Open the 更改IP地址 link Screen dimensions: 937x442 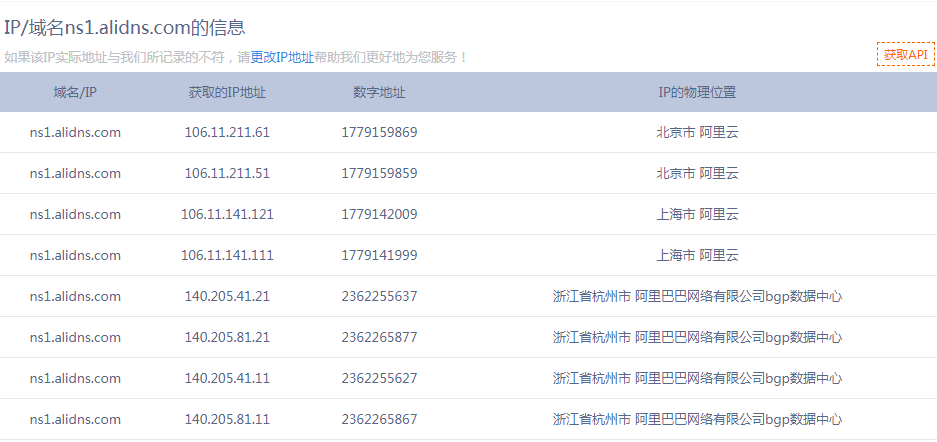pyautogui.click(x=282, y=57)
